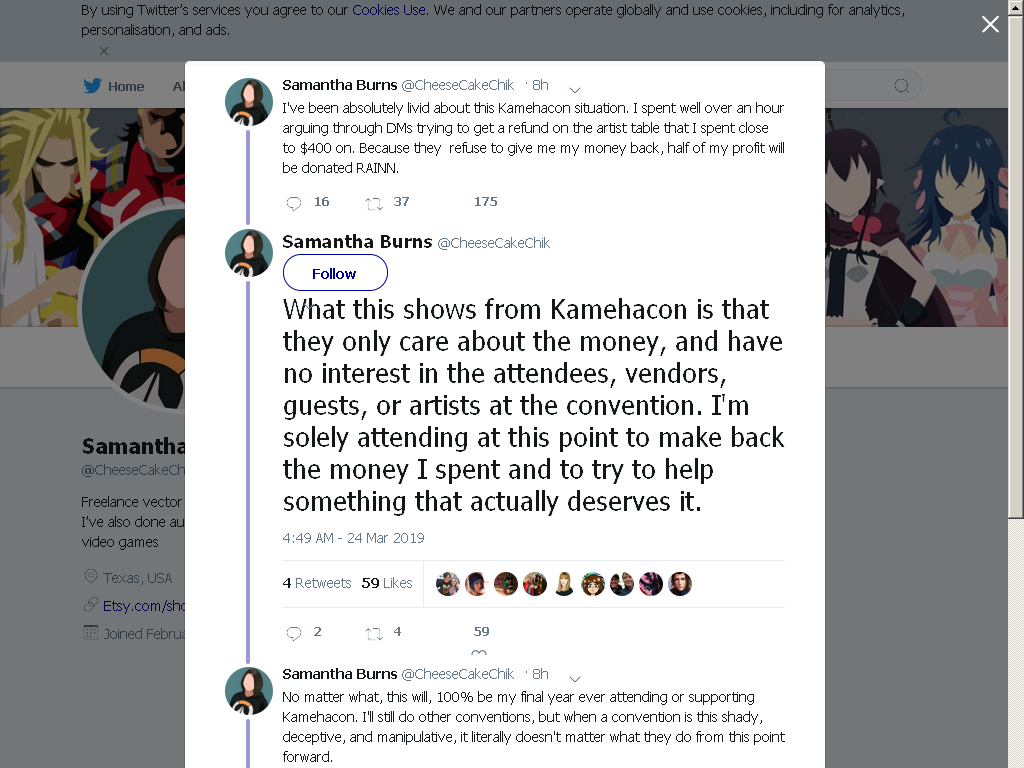
Task: Open the Cookies Use link
Action: [389, 10]
